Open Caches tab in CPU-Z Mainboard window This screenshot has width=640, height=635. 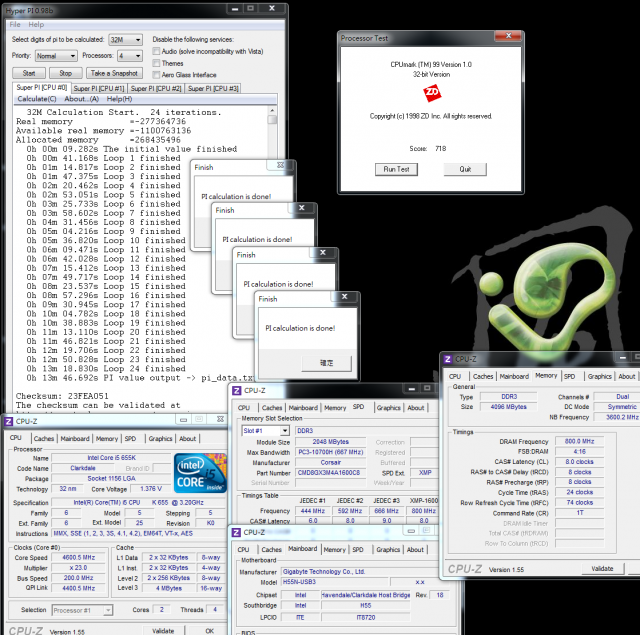click(x=271, y=550)
